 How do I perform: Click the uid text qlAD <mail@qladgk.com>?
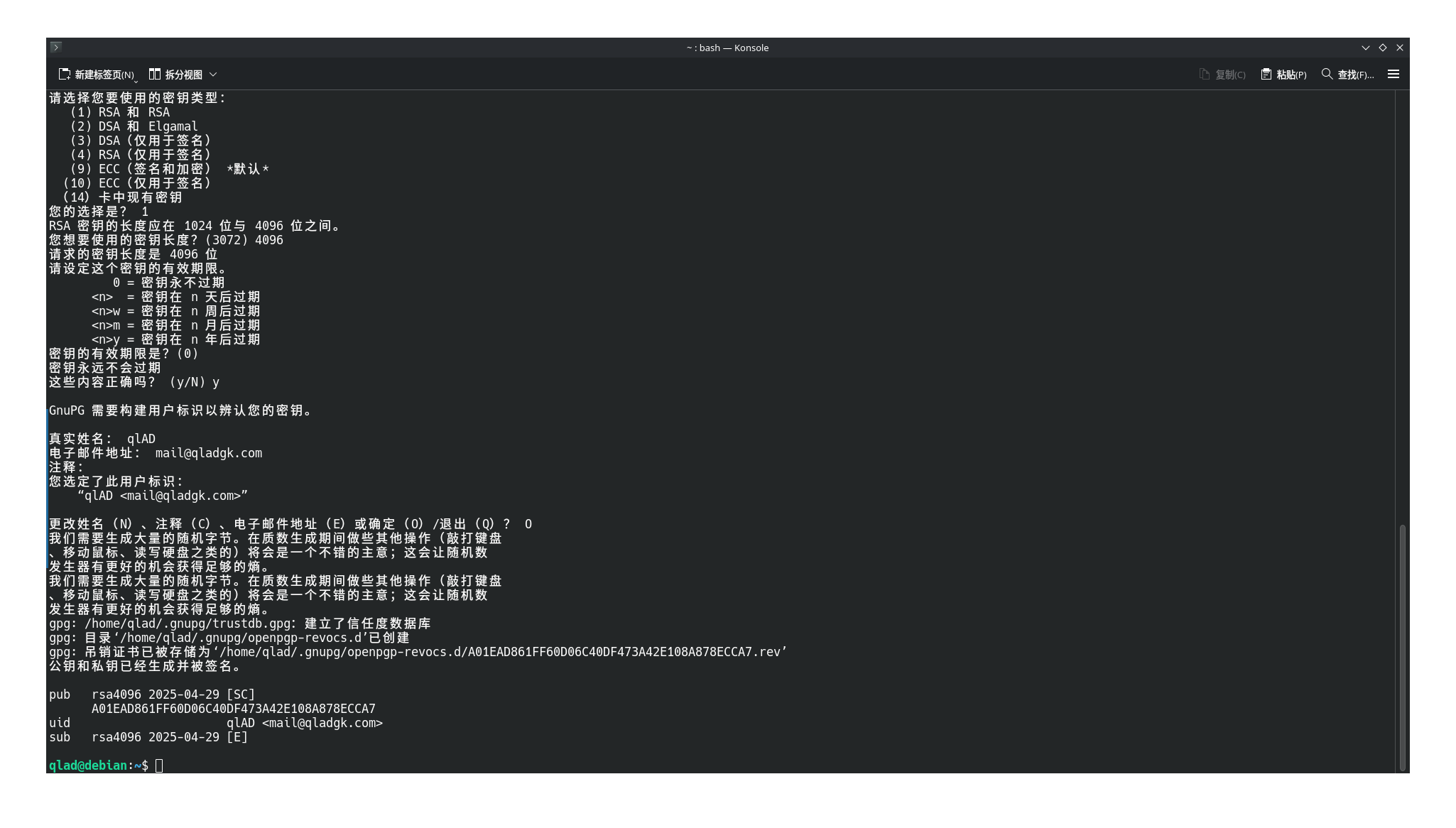(305, 723)
